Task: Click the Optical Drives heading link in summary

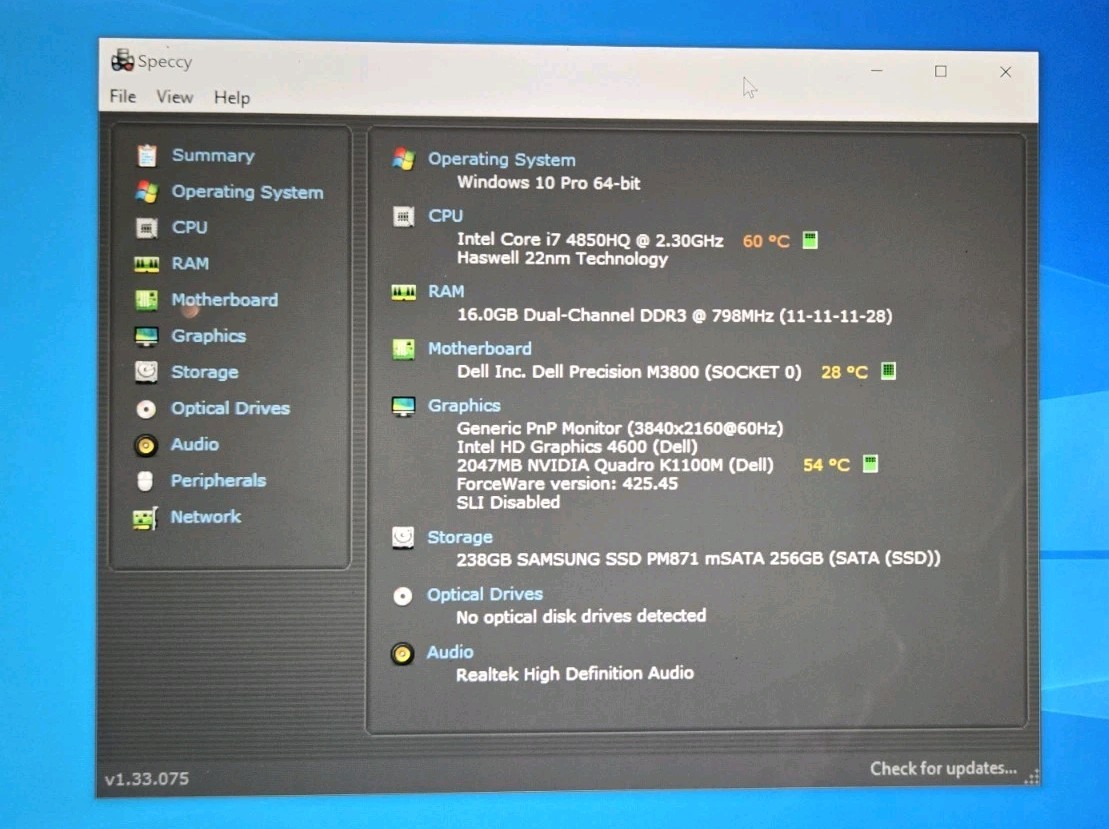Action: click(x=484, y=595)
